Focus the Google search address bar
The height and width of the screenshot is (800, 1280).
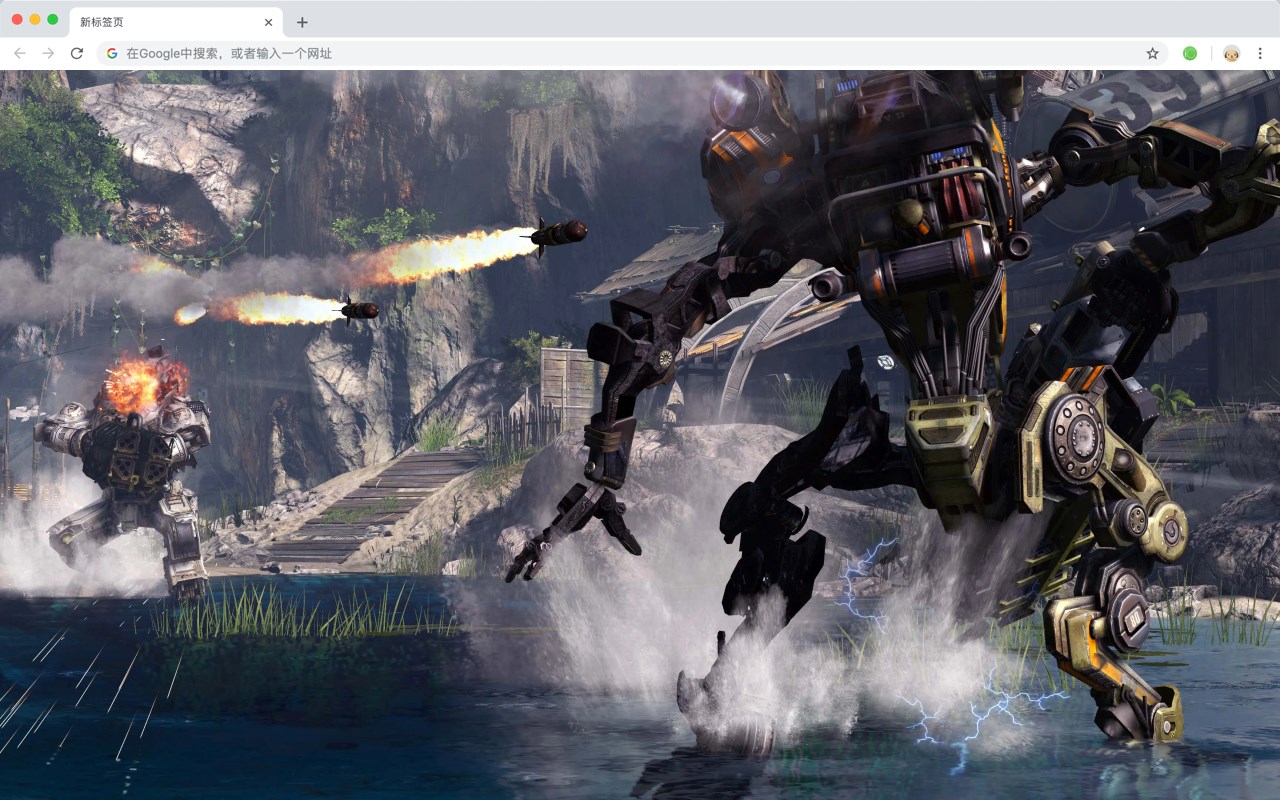pos(633,53)
